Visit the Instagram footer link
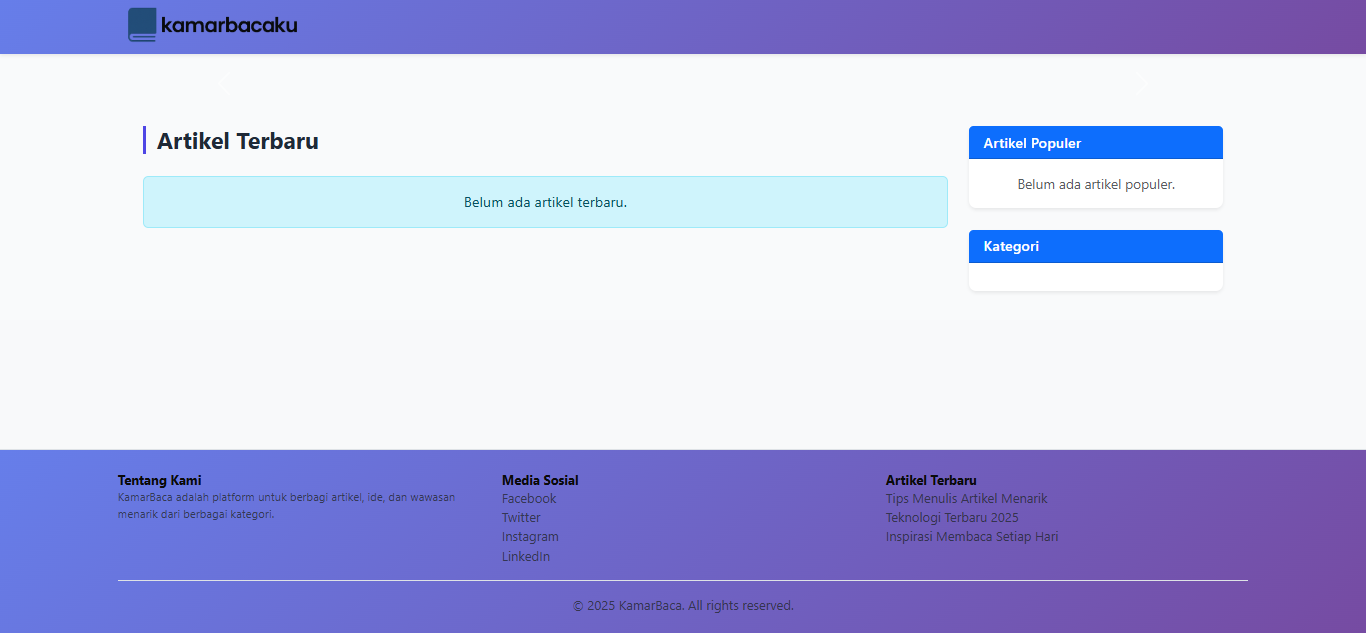This screenshot has width=1366, height=633. 530,537
